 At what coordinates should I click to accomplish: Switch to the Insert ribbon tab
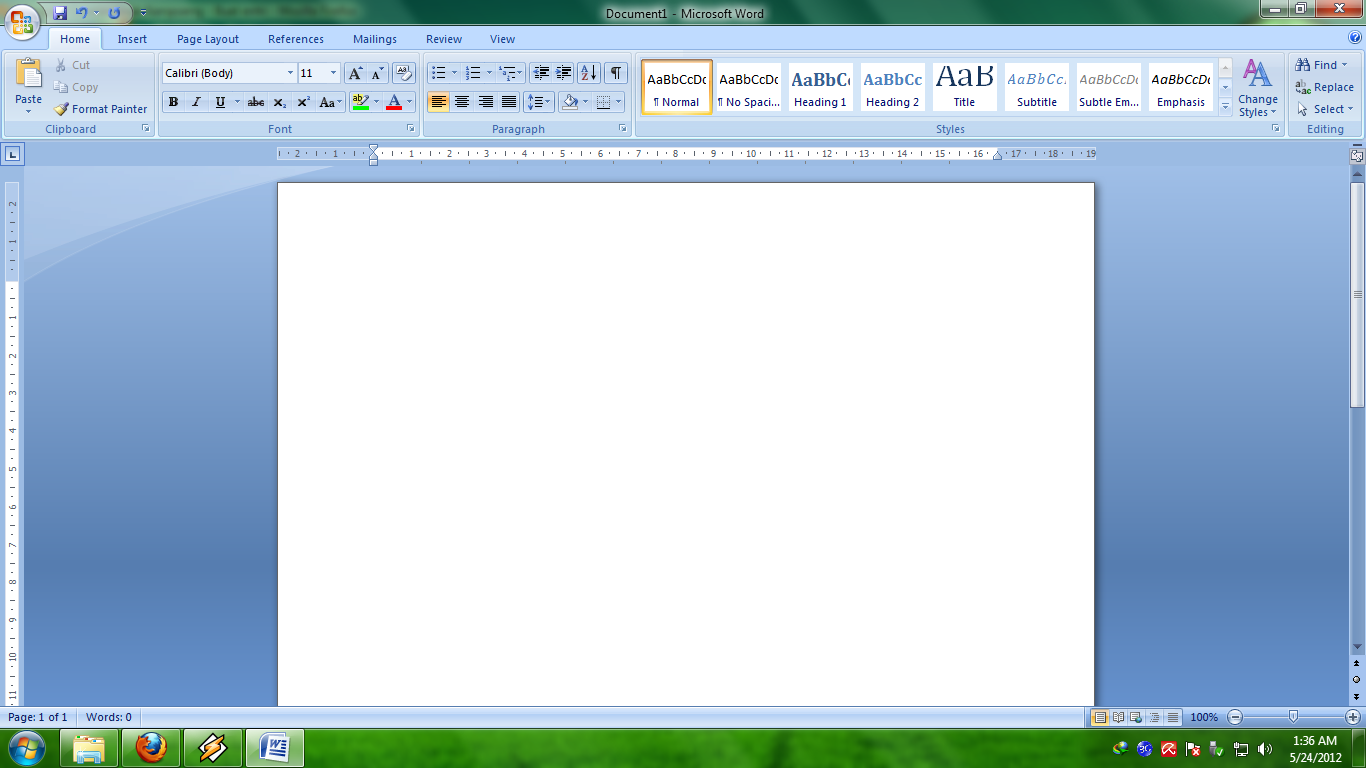pyautogui.click(x=132, y=39)
